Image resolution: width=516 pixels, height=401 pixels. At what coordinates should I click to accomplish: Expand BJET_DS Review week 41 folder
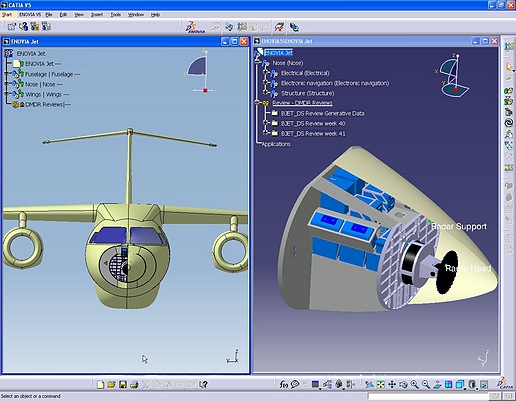coord(265,133)
